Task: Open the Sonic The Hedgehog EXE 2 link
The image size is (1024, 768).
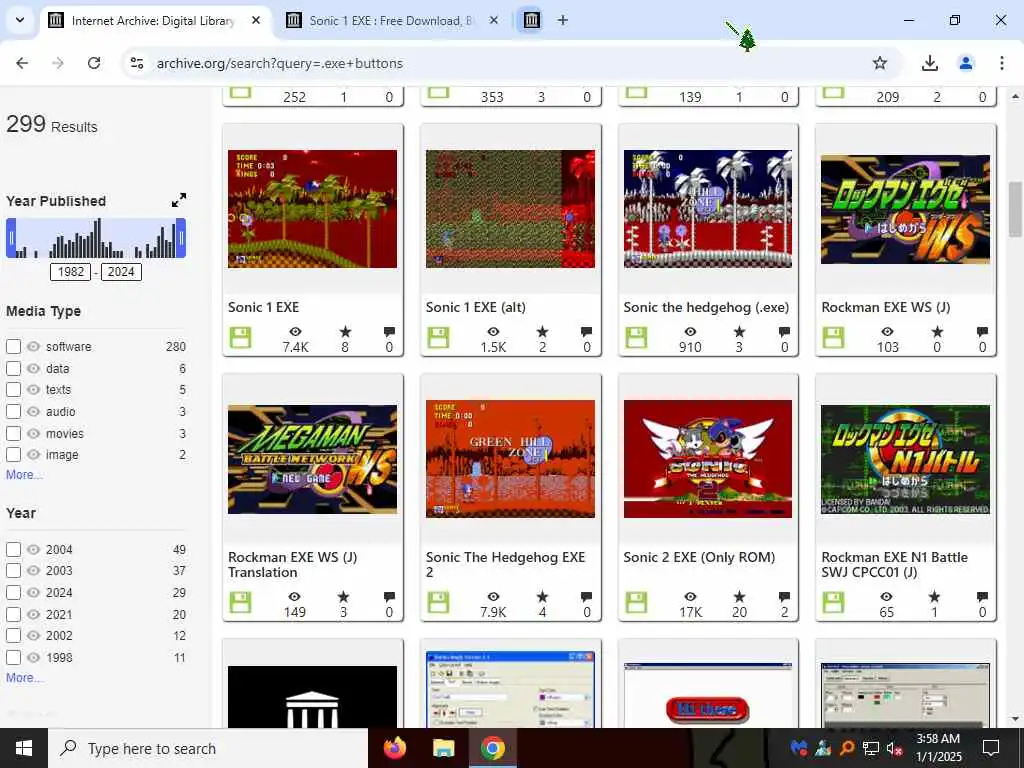Action: [x=505, y=564]
